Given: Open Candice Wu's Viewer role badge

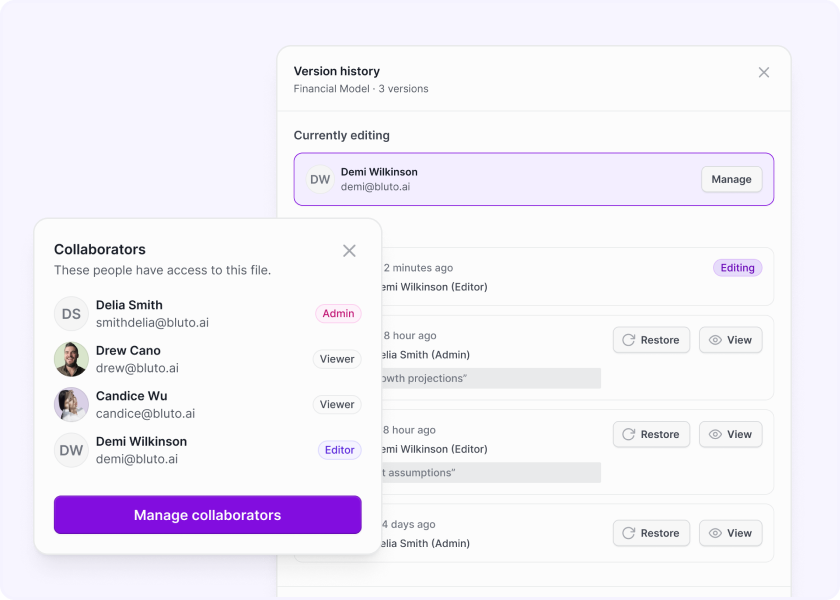Looking at the screenshot, I should tap(337, 405).
